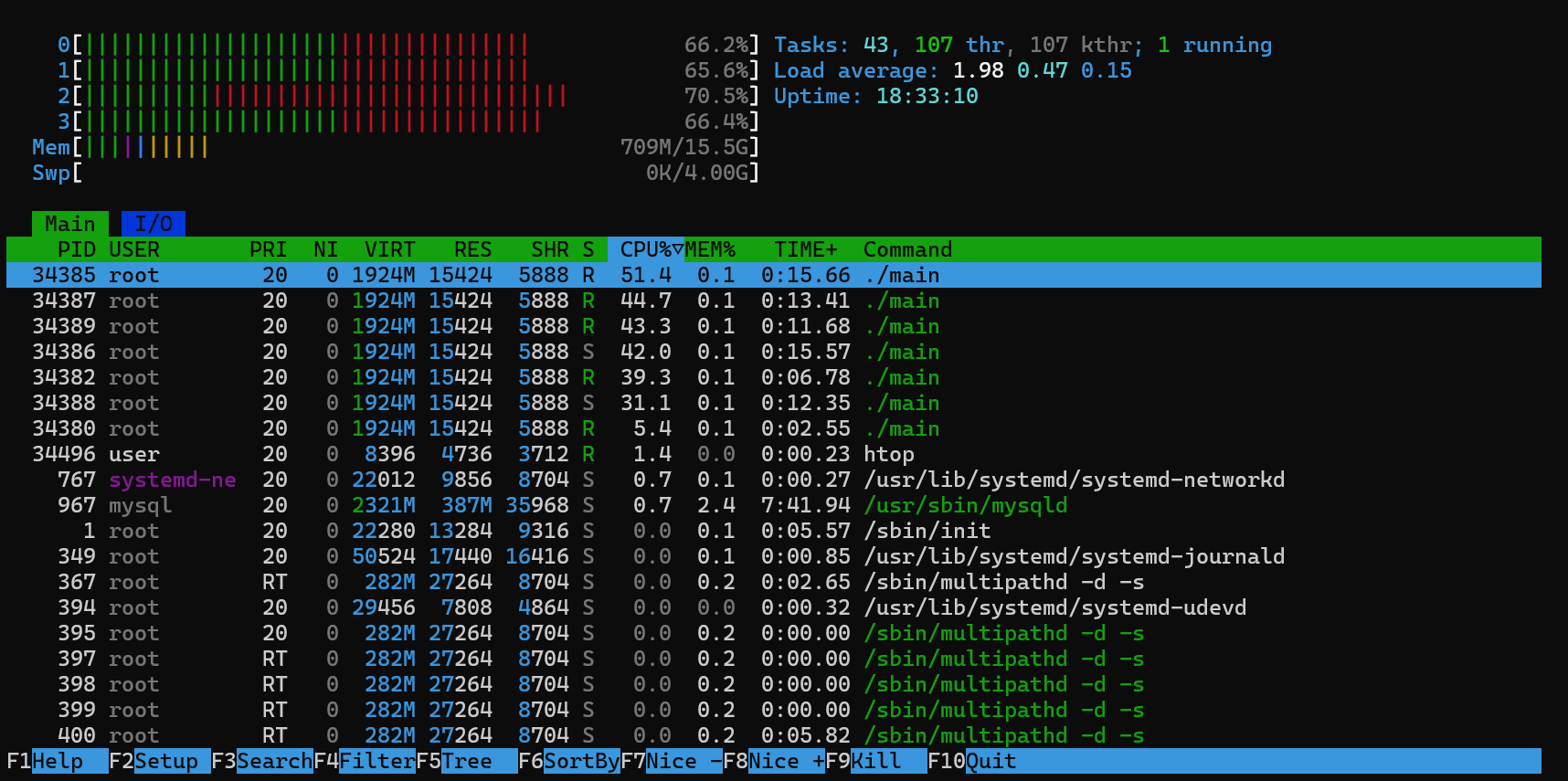
Task: Select process row with PID 34389
Action: (x=774, y=326)
